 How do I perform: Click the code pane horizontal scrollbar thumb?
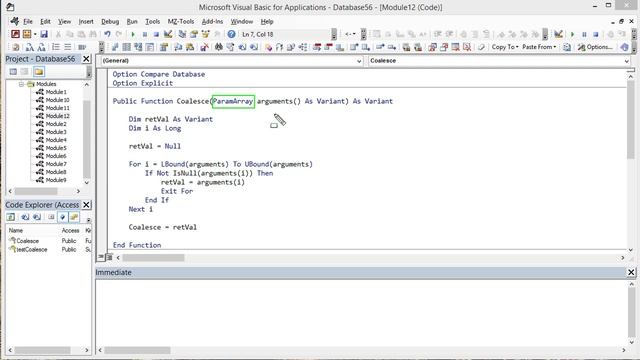coord(153,258)
